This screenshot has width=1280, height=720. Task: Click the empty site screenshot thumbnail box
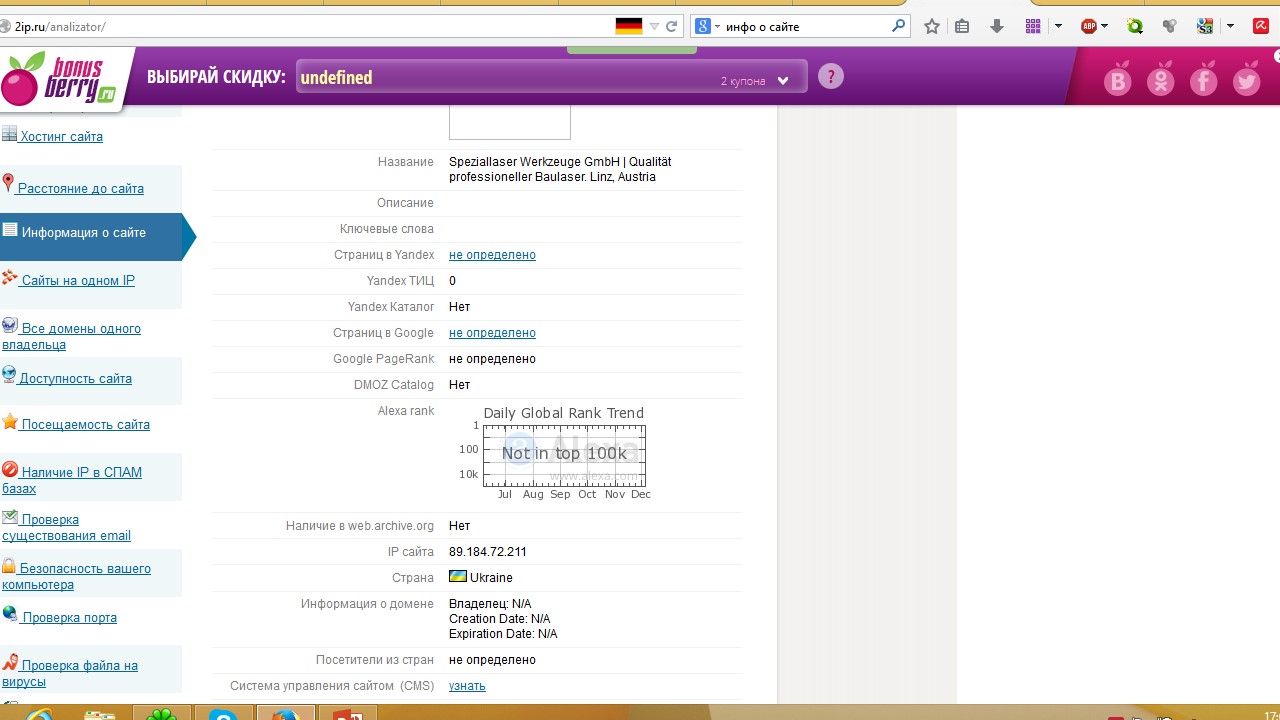coord(510,122)
